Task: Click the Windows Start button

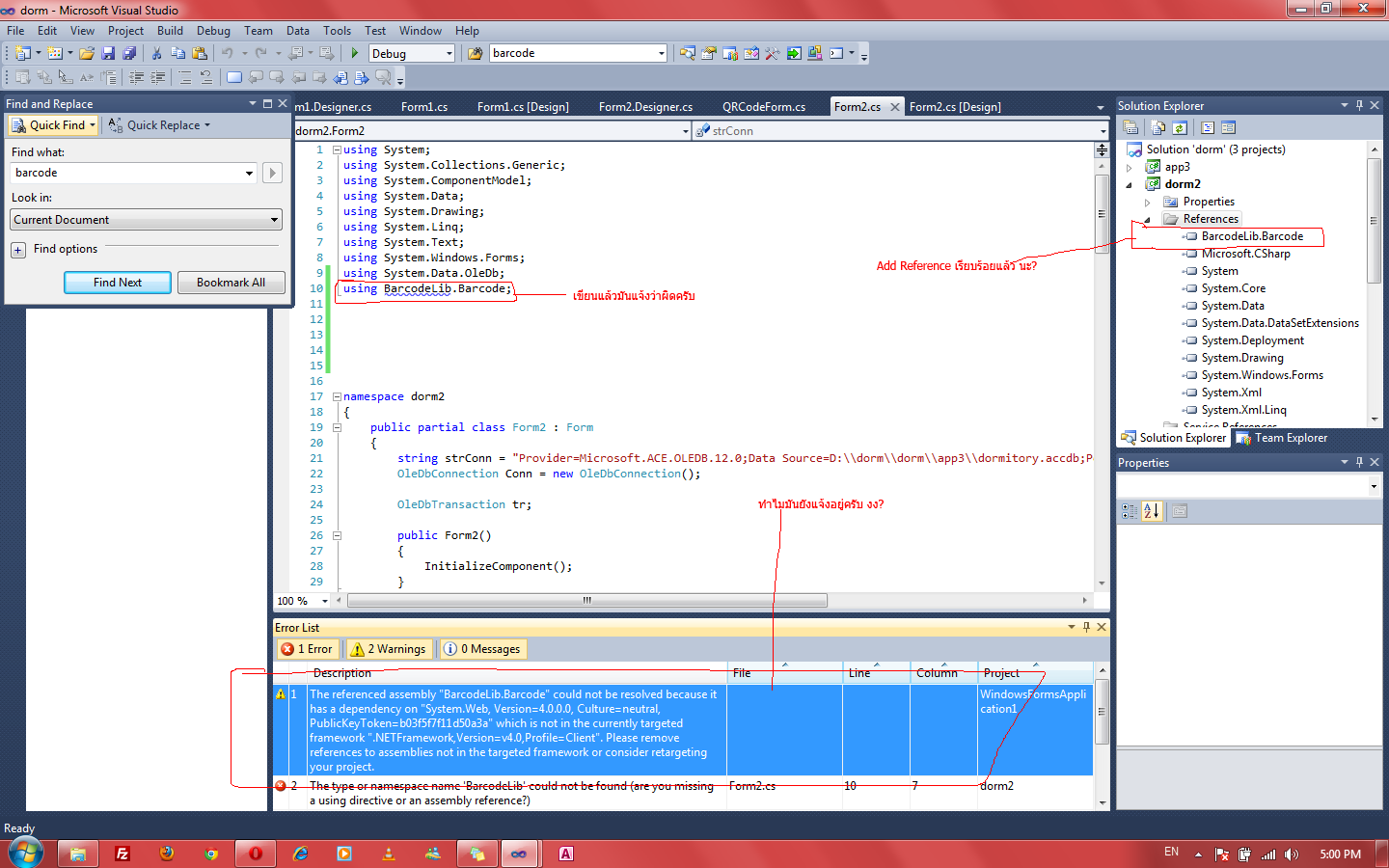Action: coord(26,854)
